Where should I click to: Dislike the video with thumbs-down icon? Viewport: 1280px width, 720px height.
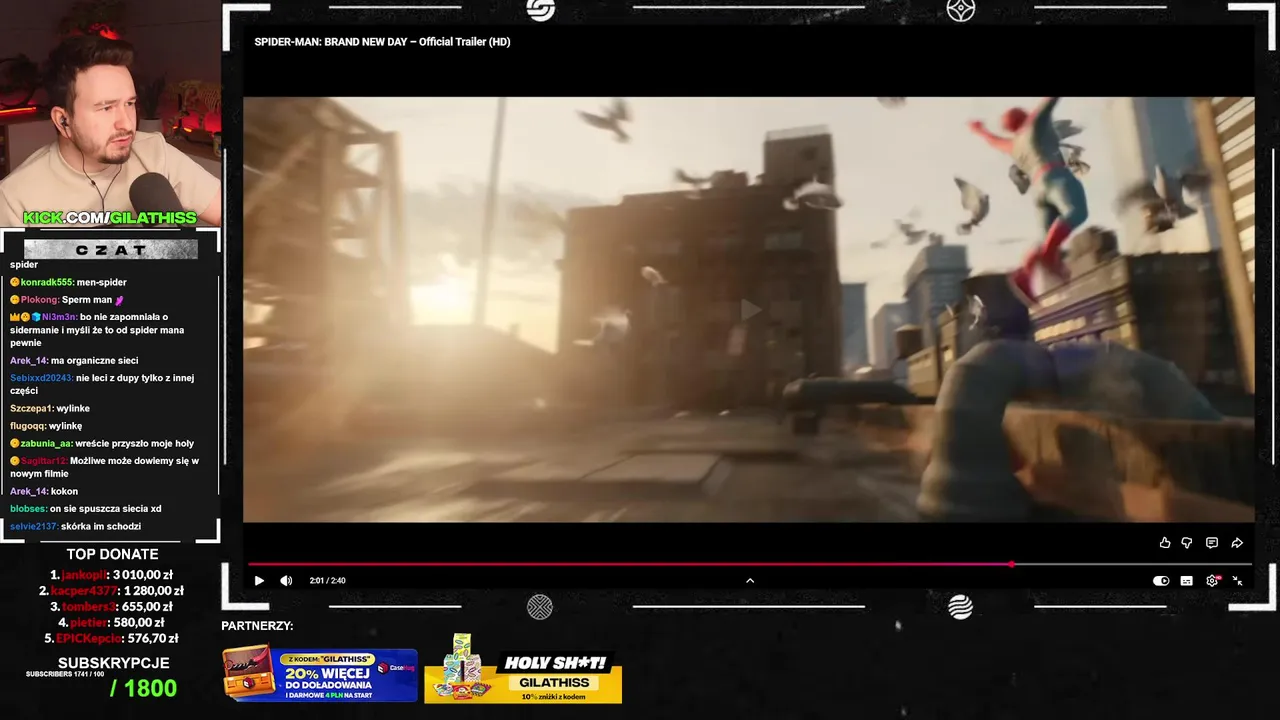(1187, 543)
